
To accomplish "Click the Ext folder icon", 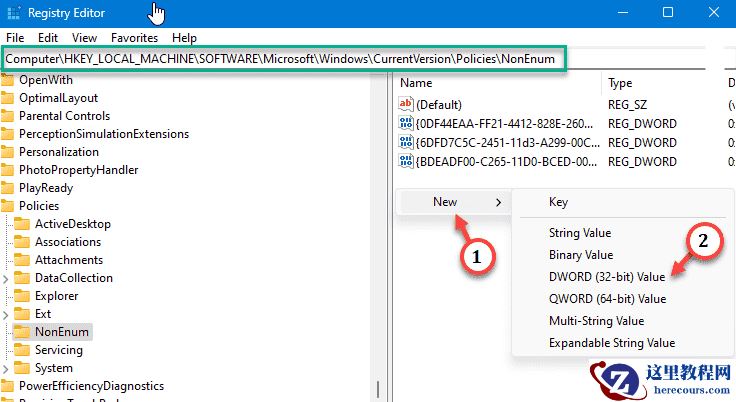I will [22, 314].
